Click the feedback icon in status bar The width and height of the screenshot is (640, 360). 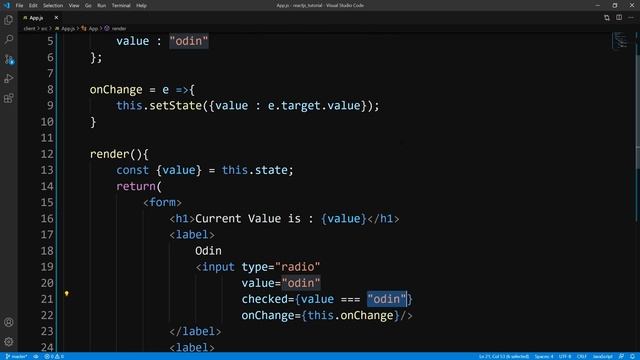click(x=621, y=356)
